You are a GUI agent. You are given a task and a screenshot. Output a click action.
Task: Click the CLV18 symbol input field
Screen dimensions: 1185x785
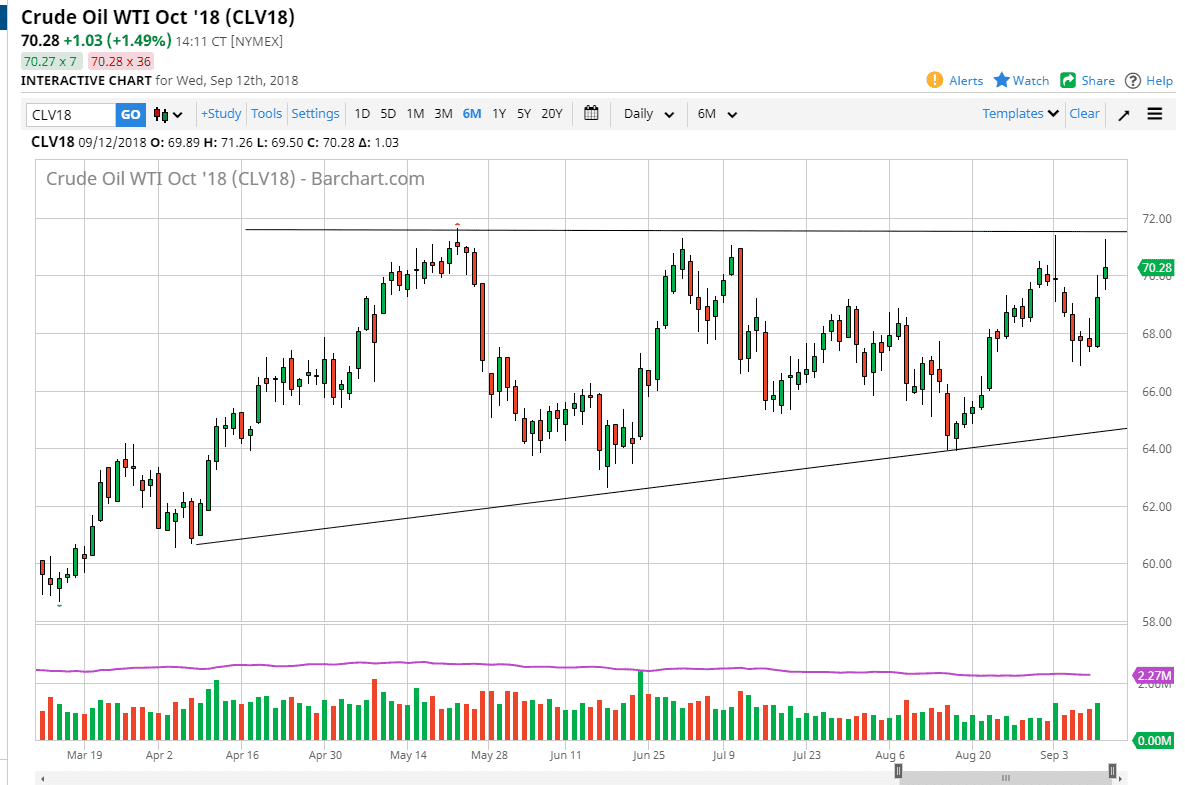(x=70, y=114)
